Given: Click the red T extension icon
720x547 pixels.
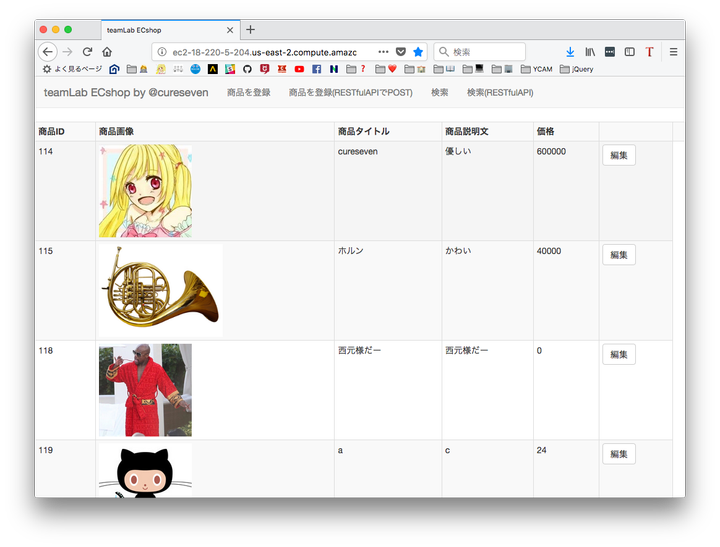Looking at the screenshot, I should pyautogui.click(x=649, y=52).
